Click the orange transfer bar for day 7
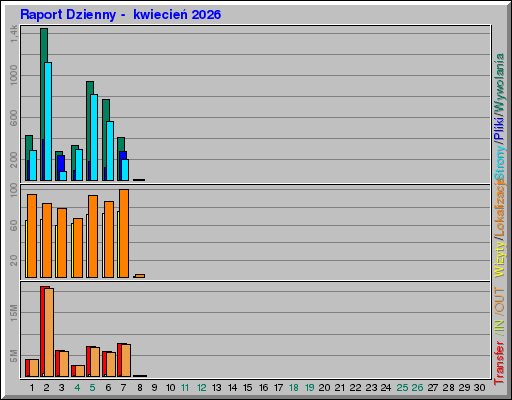 click(126, 360)
